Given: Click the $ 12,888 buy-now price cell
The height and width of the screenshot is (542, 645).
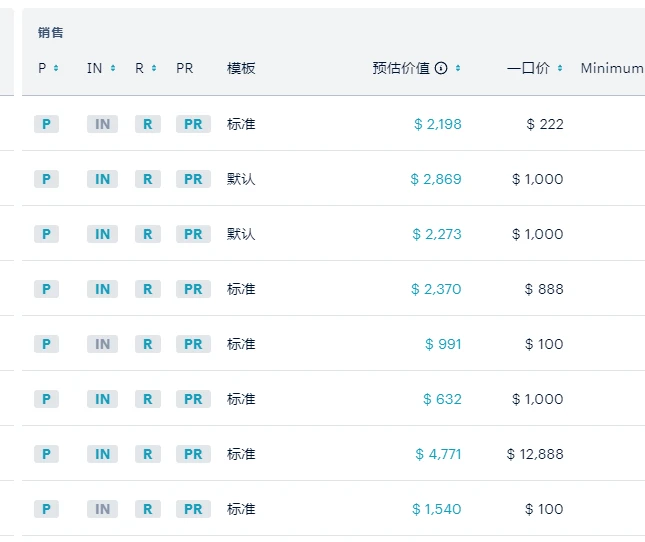Looking at the screenshot, I should click(x=535, y=454).
